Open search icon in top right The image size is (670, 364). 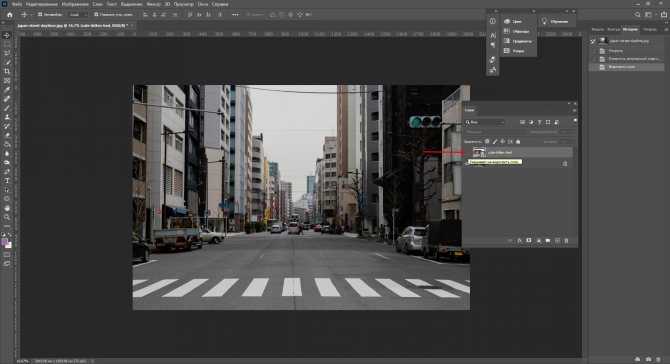point(637,15)
